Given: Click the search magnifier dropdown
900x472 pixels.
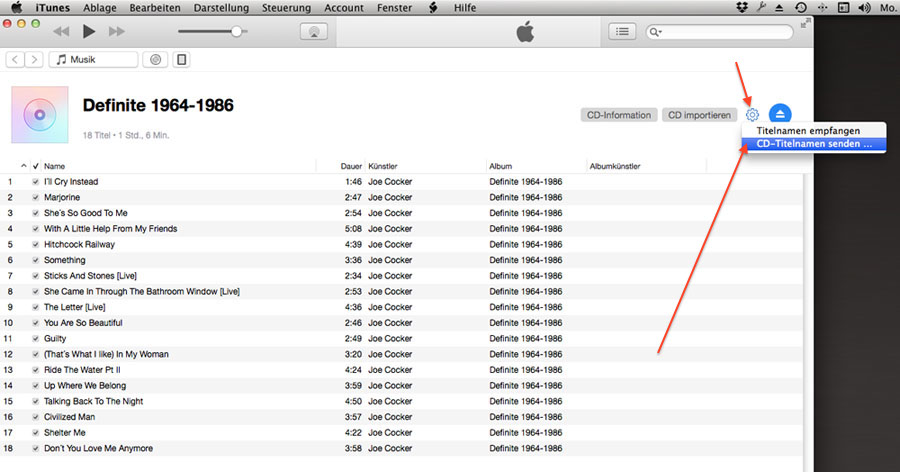Looking at the screenshot, I should [x=655, y=32].
